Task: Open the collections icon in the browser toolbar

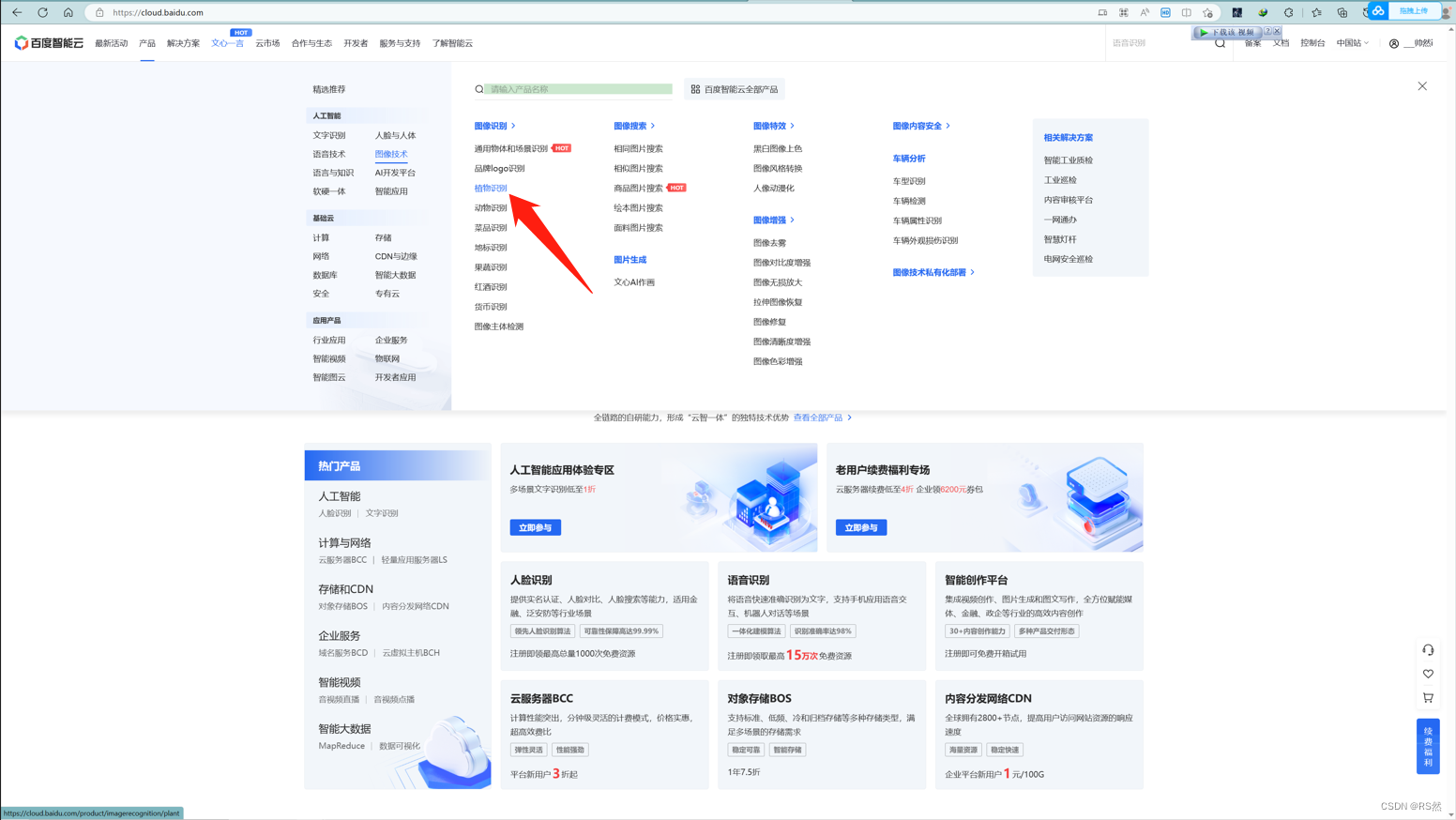Action: click(x=1342, y=12)
